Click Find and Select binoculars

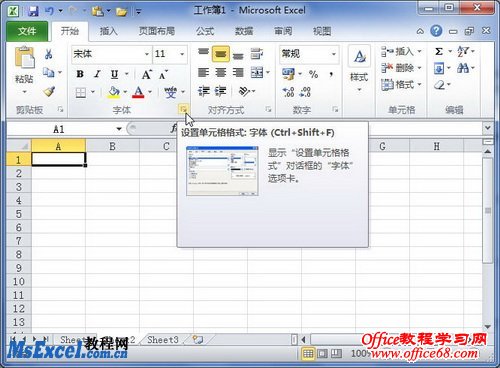[463, 69]
